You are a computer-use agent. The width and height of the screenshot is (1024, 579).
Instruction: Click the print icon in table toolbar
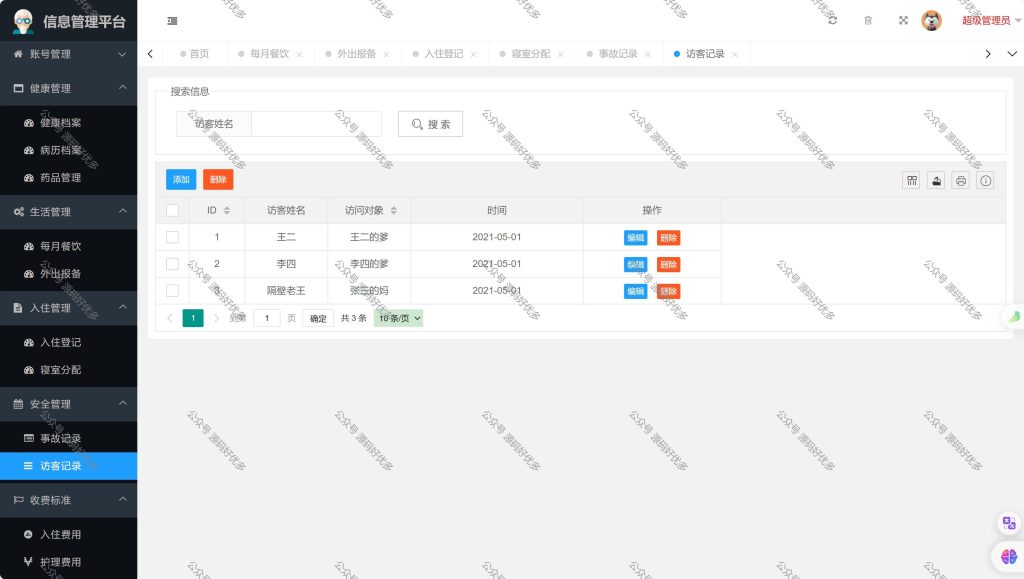pyautogui.click(x=961, y=181)
